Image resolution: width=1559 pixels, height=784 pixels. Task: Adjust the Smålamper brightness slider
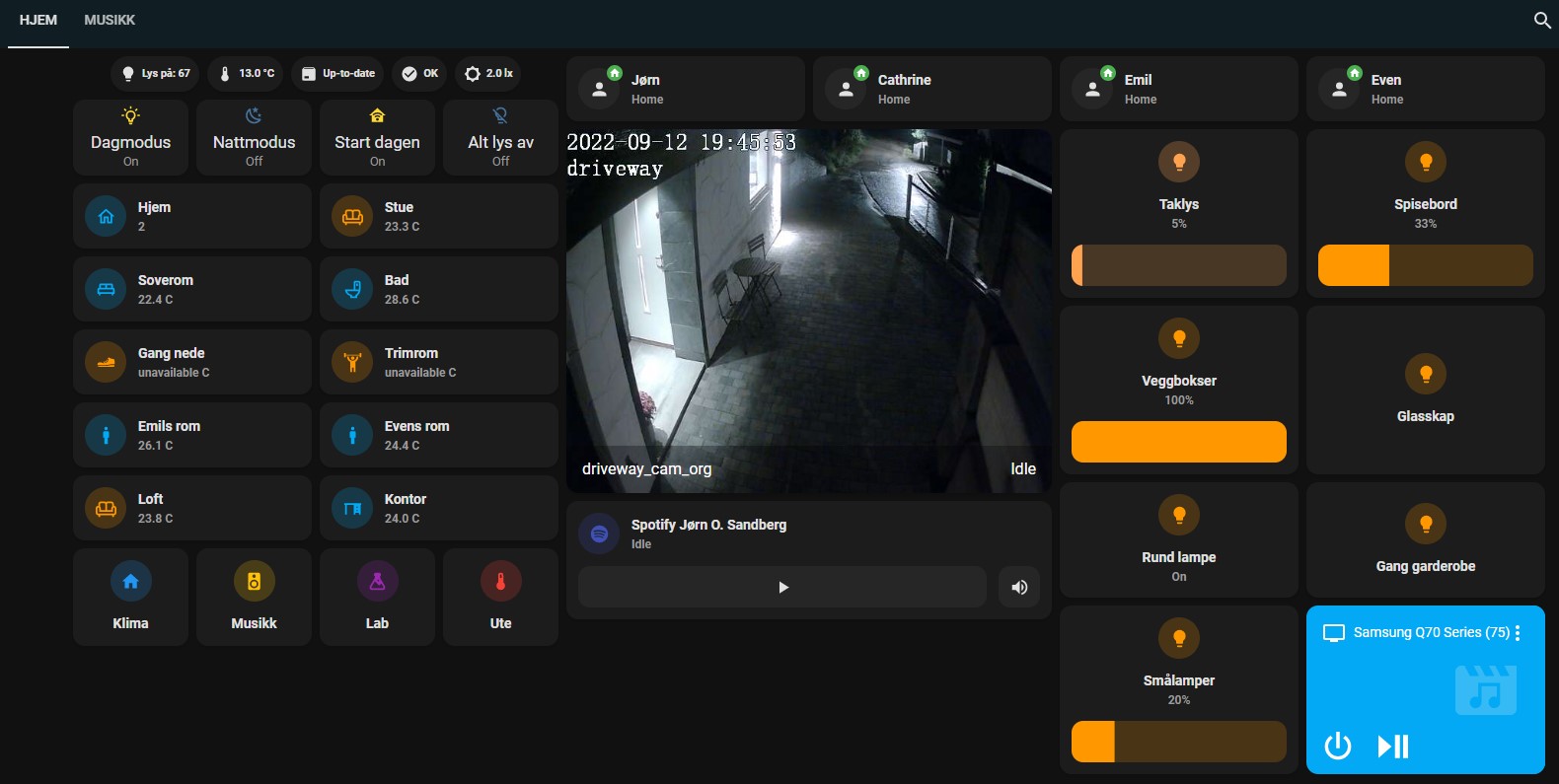pyautogui.click(x=1179, y=742)
